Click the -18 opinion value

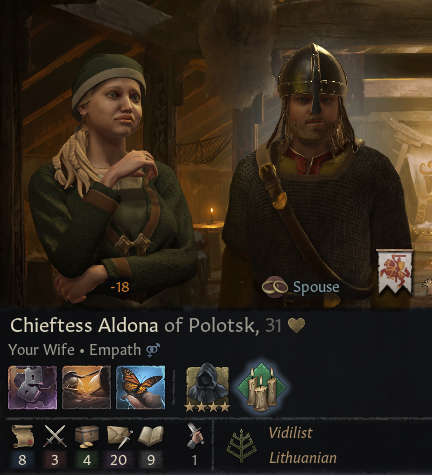pyautogui.click(x=120, y=287)
